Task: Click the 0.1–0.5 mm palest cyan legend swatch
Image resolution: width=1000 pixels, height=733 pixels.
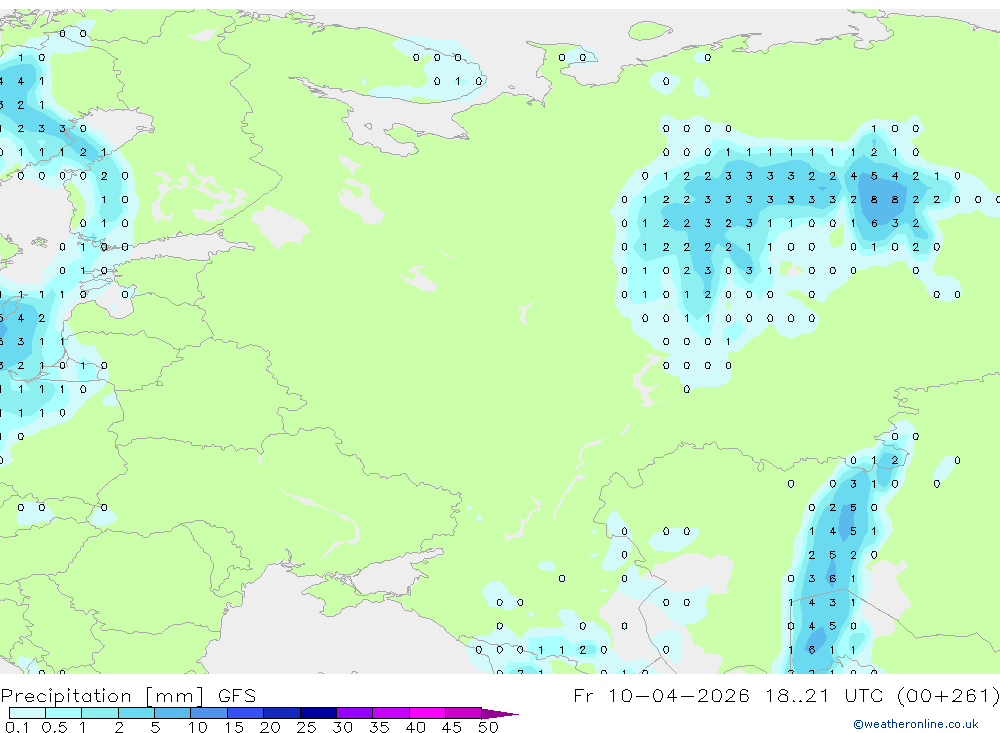Action: click(x=27, y=713)
